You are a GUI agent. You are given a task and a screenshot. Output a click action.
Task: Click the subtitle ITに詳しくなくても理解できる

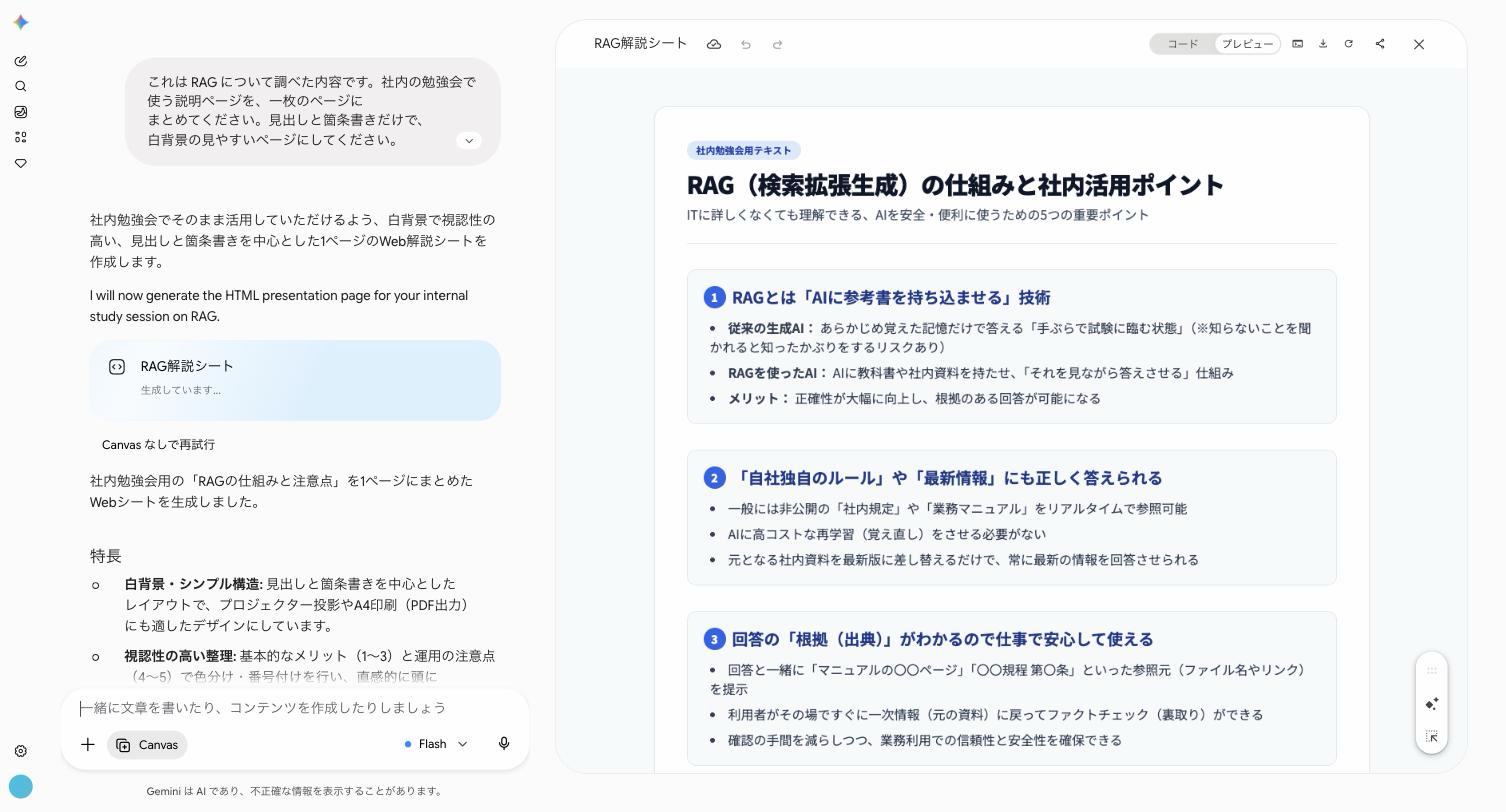[917, 215]
